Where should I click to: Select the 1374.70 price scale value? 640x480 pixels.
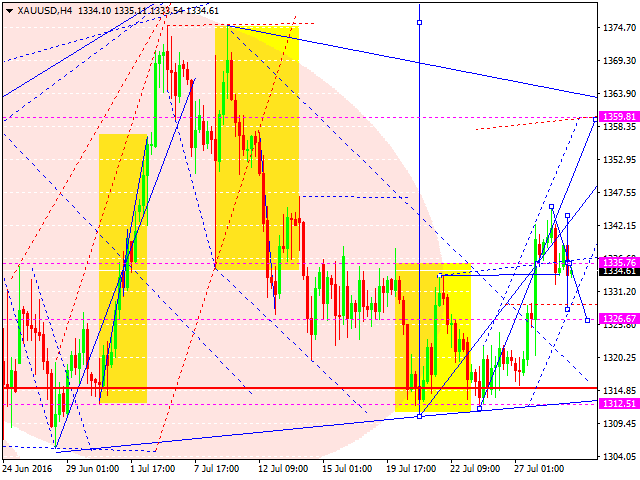coord(620,27)
